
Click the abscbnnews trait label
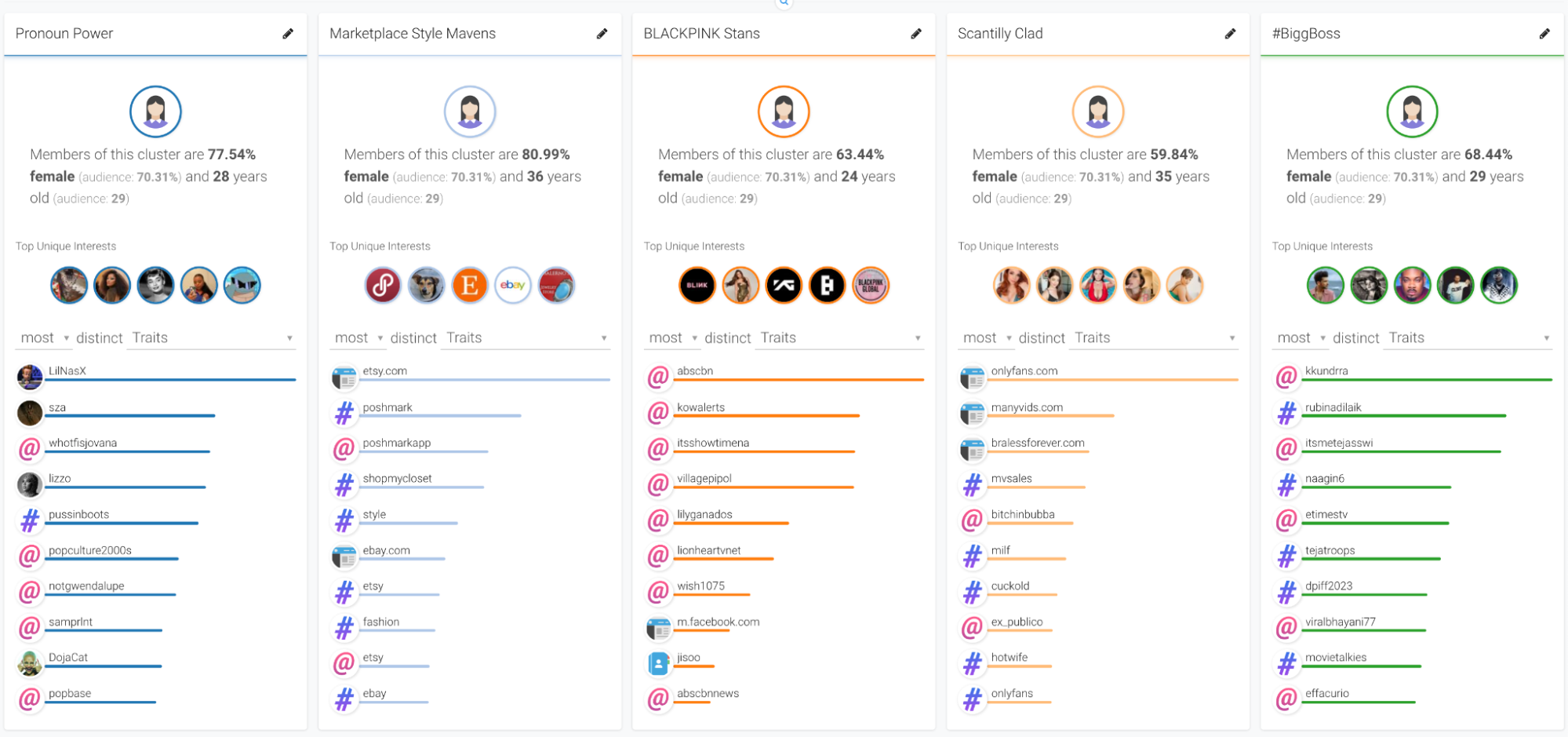(x=708, y=693)
